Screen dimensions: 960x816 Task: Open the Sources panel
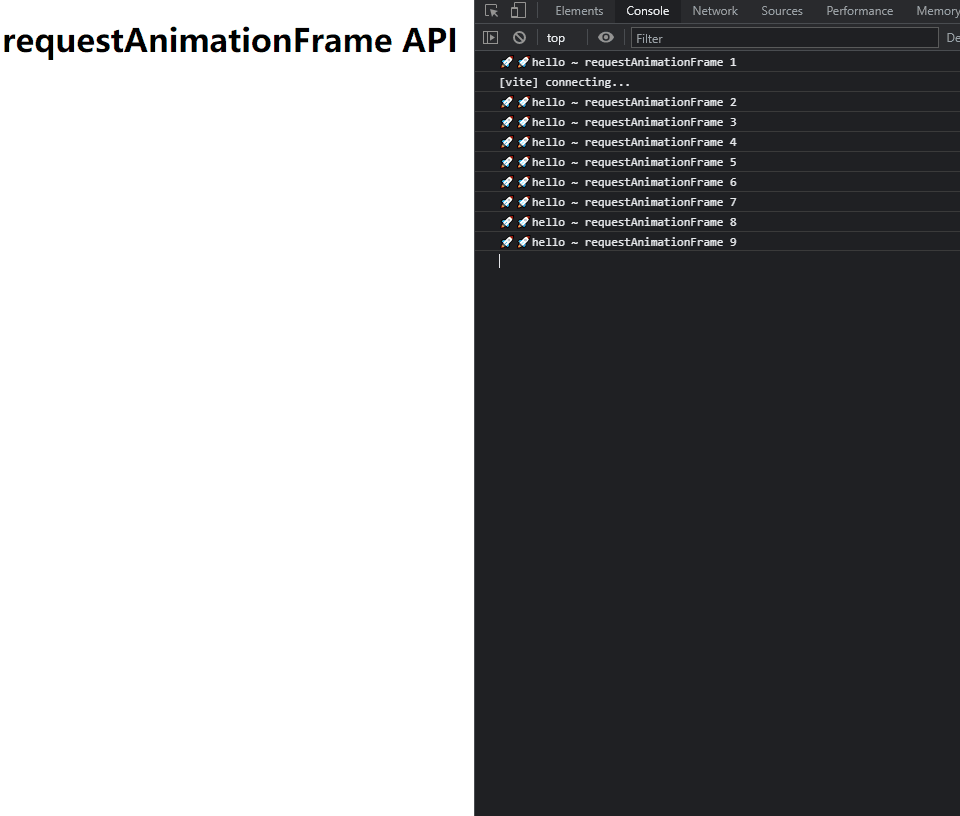point(781,11)
